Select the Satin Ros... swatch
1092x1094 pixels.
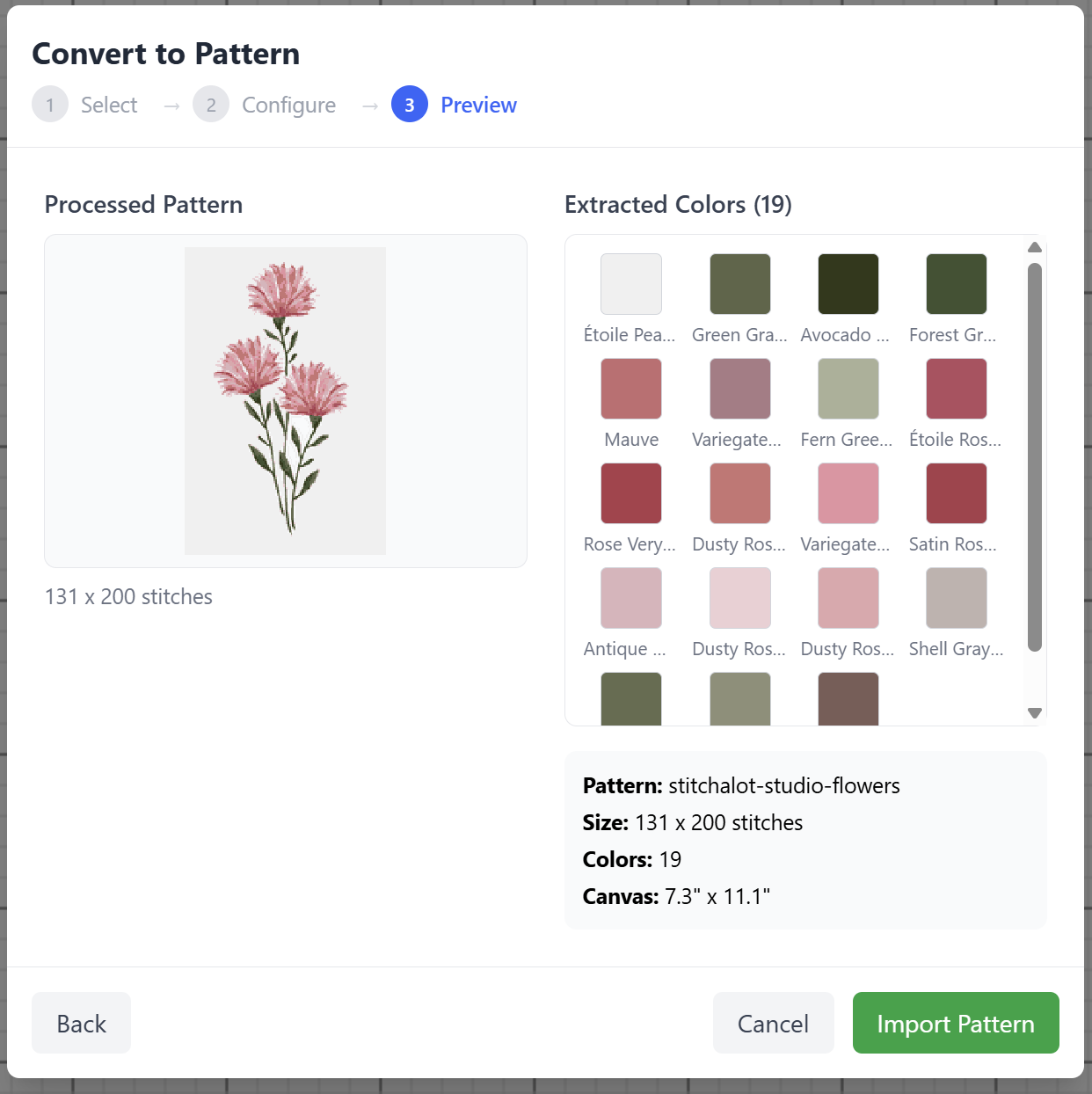tap(956, 493)
